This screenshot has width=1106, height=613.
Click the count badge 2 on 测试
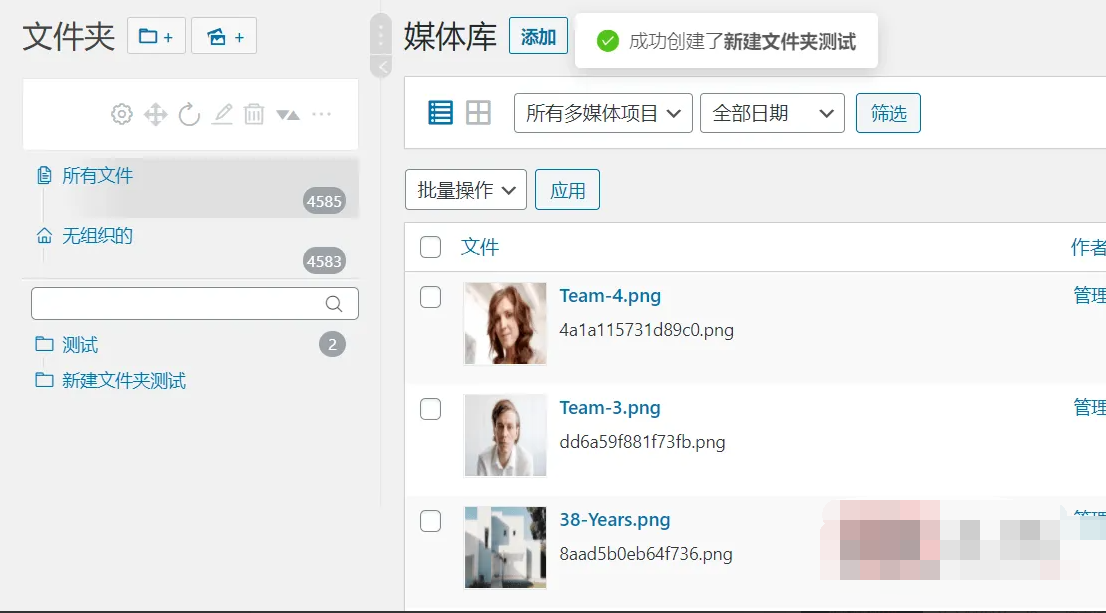click(x=332, y=344)
